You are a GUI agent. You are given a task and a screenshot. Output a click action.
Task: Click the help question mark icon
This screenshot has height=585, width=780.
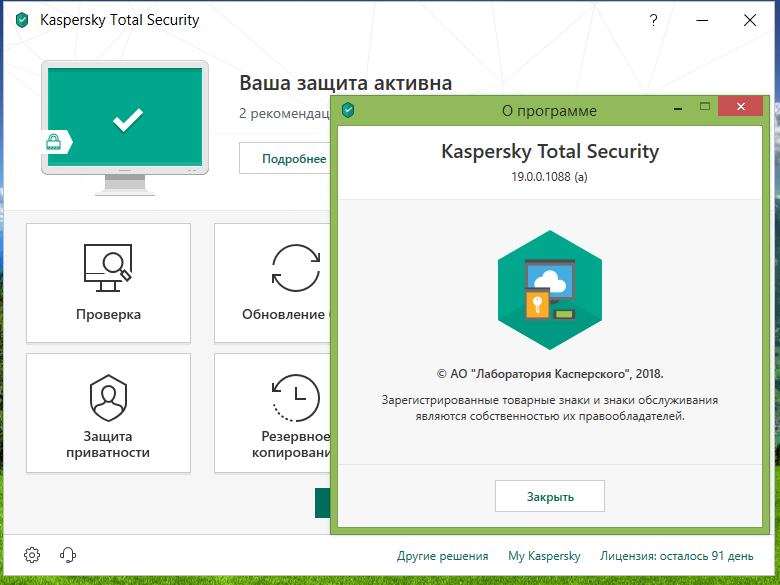pyautogui.click(x=653, y=20)
